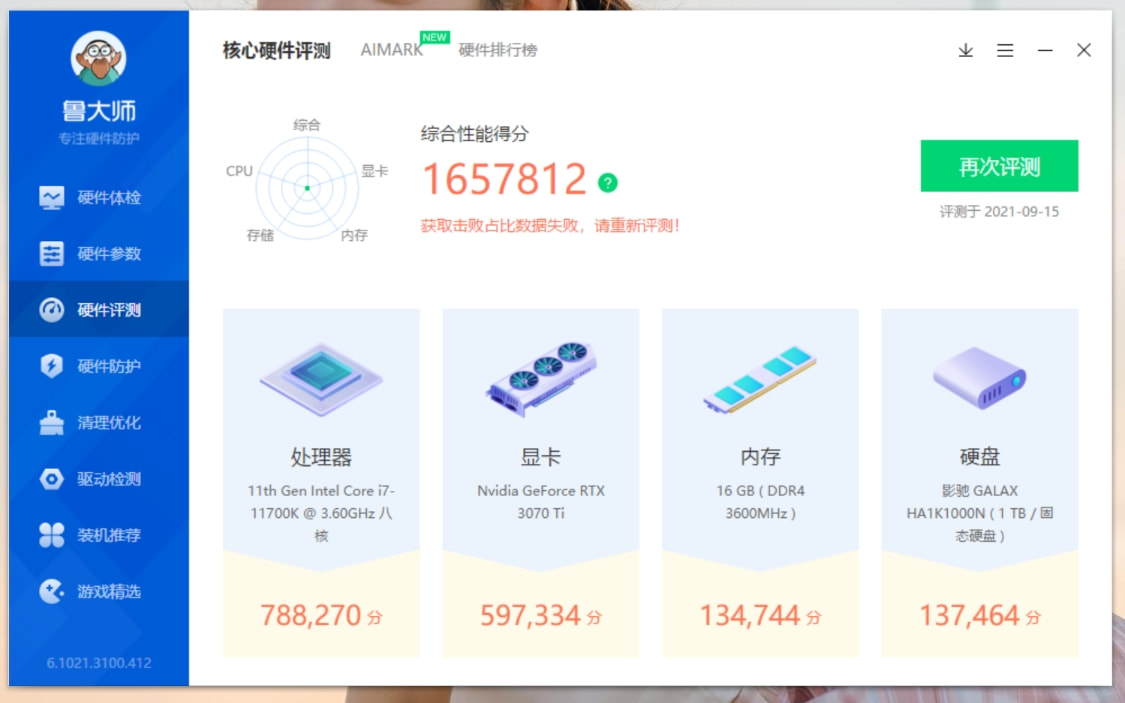Switch to the AIMARK tab
1125x703 pixels.
click(390, 50)
